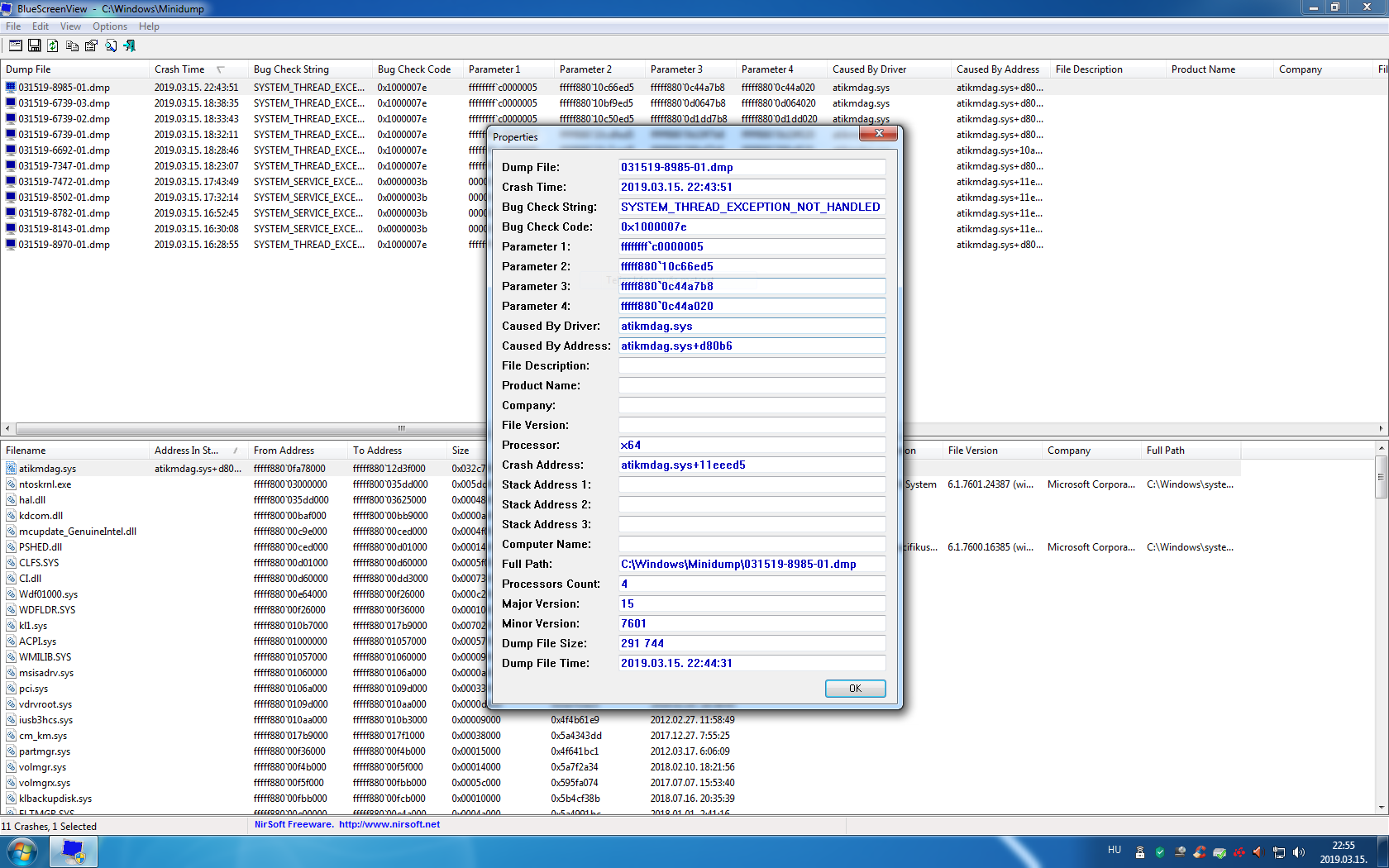Open the Options menu
The height and width of the screenshot is (868, 1389).
point(110,26)
